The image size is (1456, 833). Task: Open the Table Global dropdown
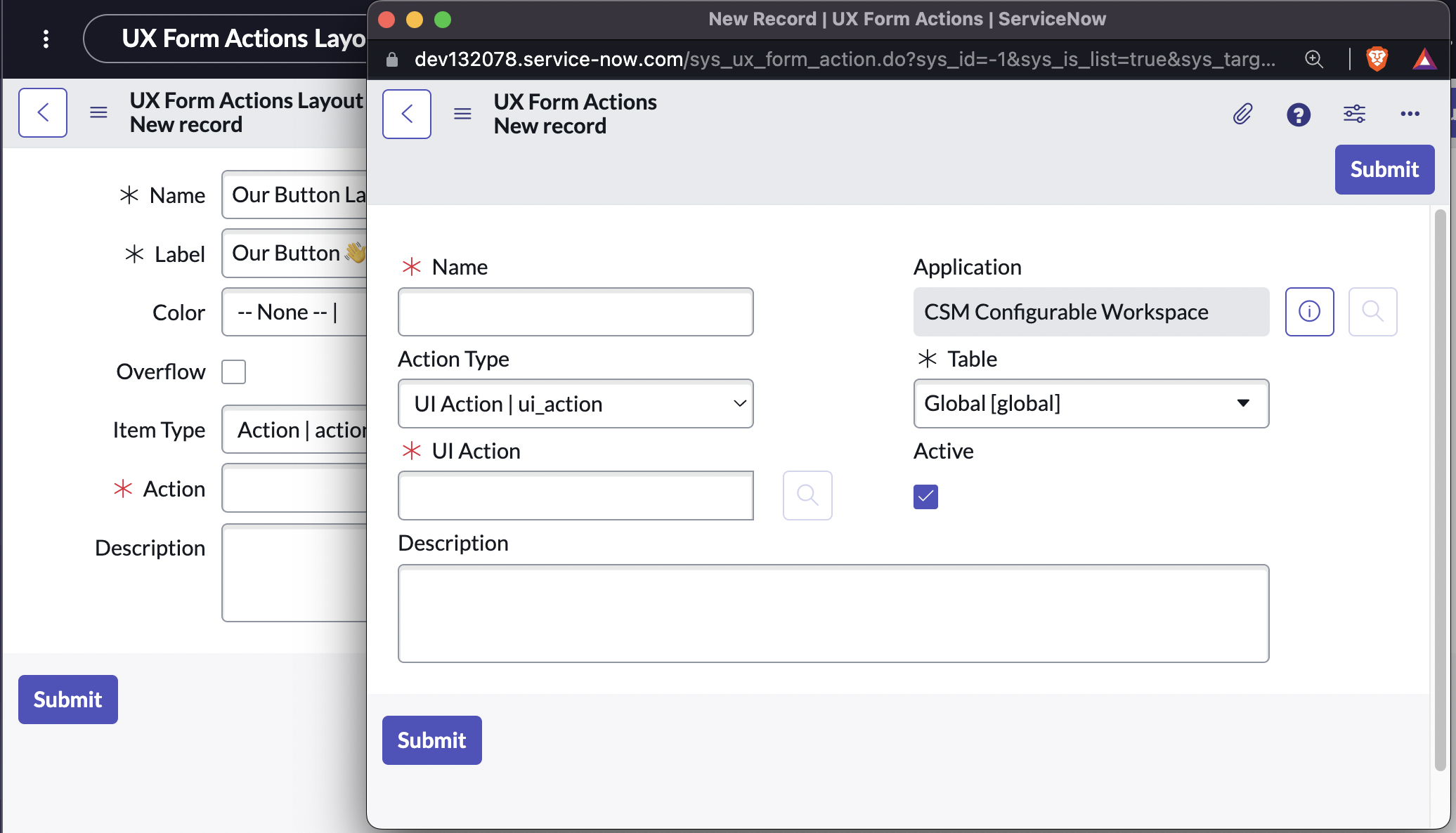1091,404
